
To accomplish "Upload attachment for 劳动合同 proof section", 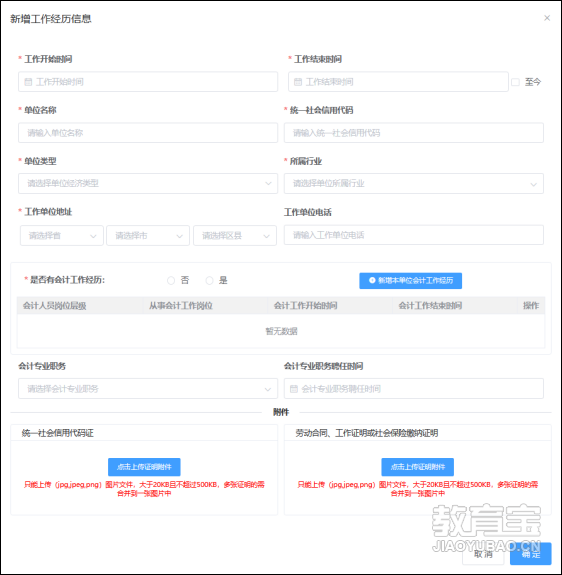I will tap(418, 467).
